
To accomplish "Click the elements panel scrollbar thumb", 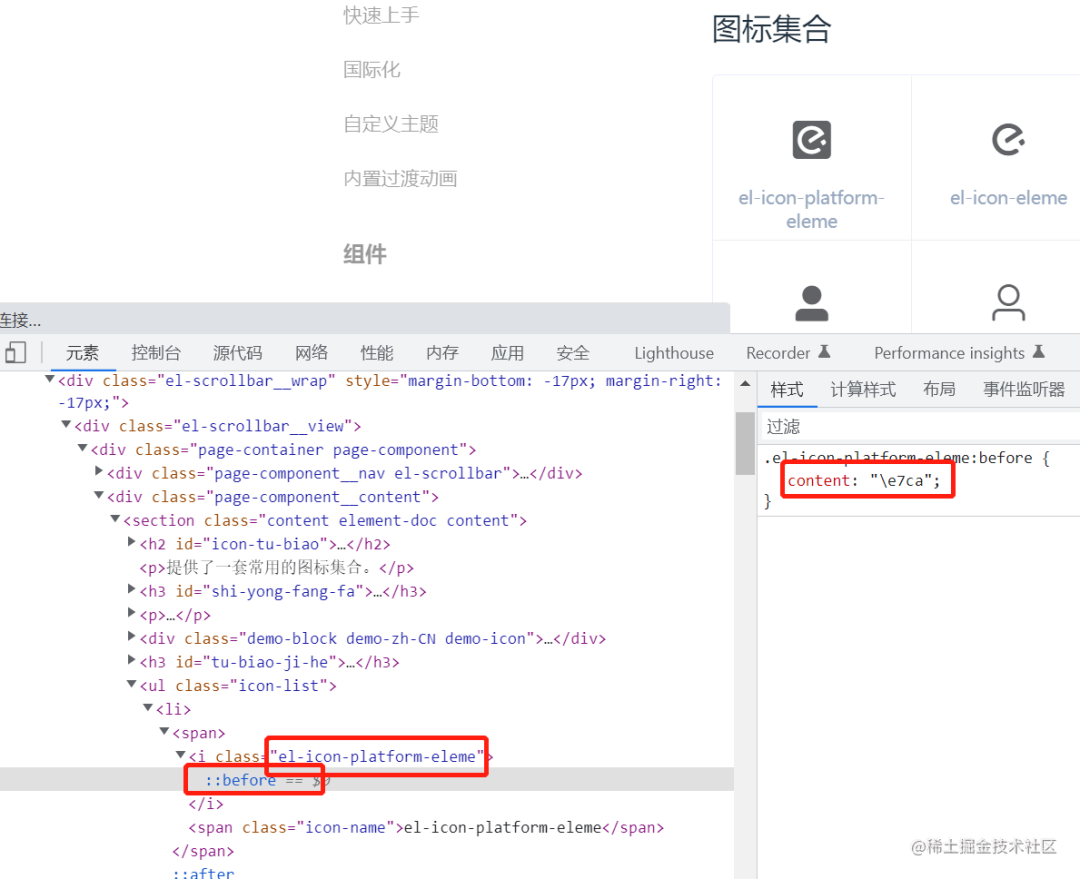I will click(x=745, y=443).
